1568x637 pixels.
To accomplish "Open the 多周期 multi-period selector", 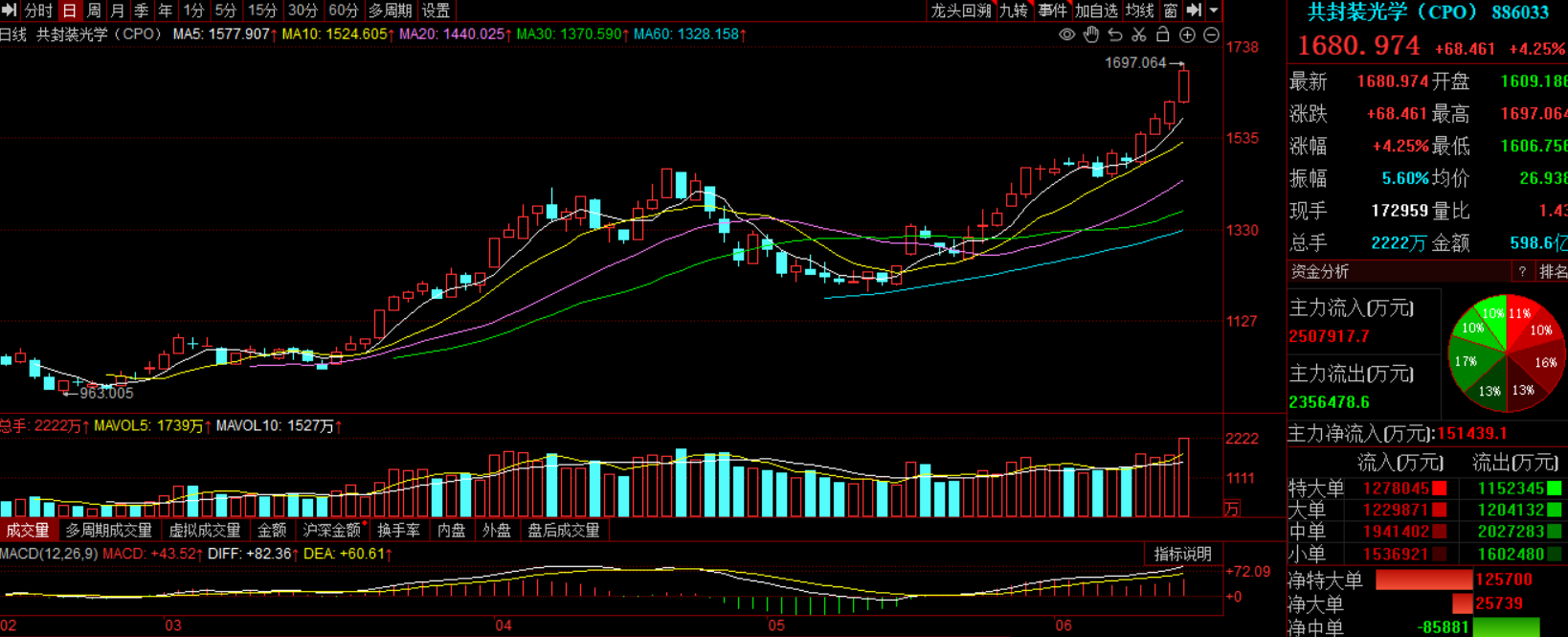I will click(x=390, y=11).
